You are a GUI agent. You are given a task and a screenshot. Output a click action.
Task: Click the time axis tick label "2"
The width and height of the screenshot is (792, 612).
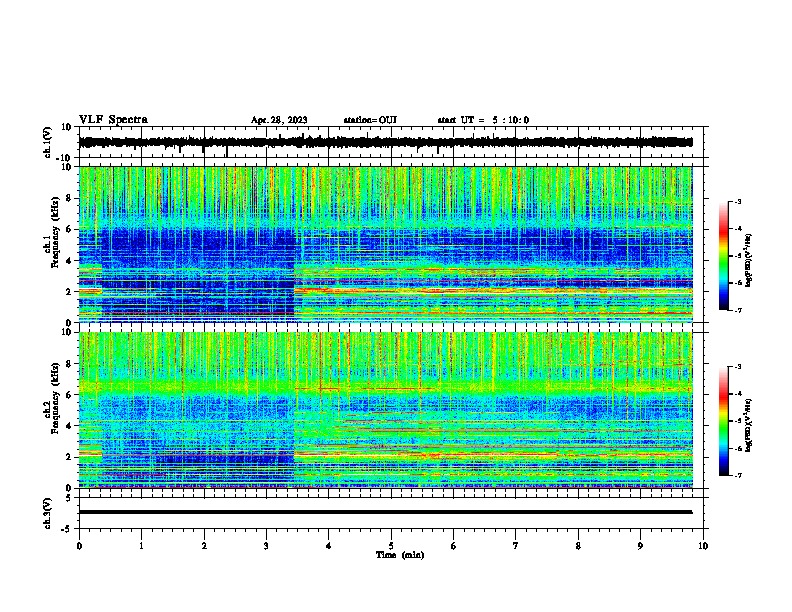point(204,546)
